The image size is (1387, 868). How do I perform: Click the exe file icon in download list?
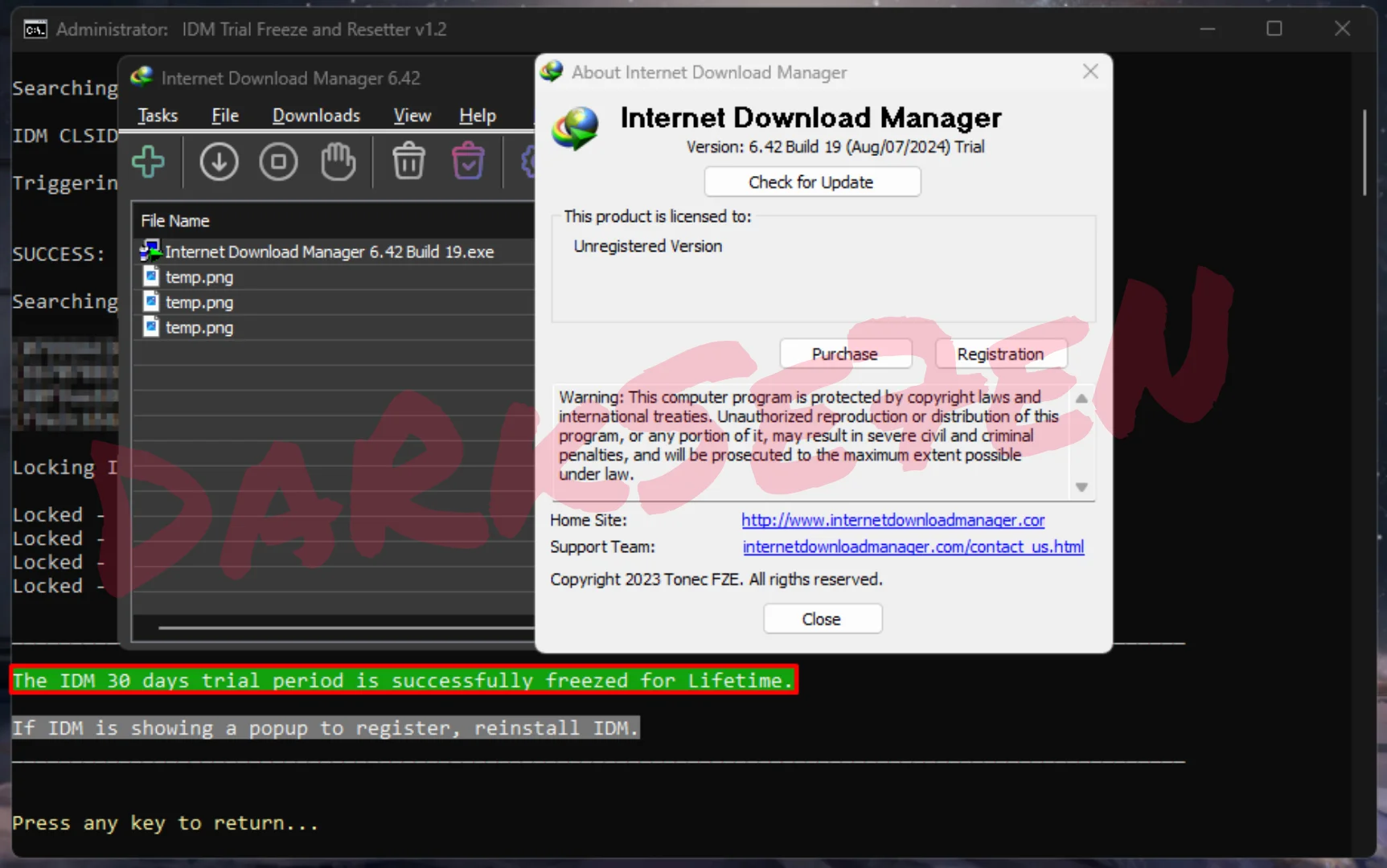pyautogui.click(x=150, y=251)
